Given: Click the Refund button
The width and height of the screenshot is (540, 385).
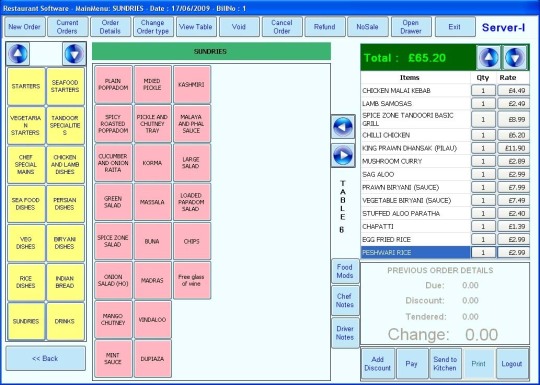Looking at the screenshot, I should (325, 27).
